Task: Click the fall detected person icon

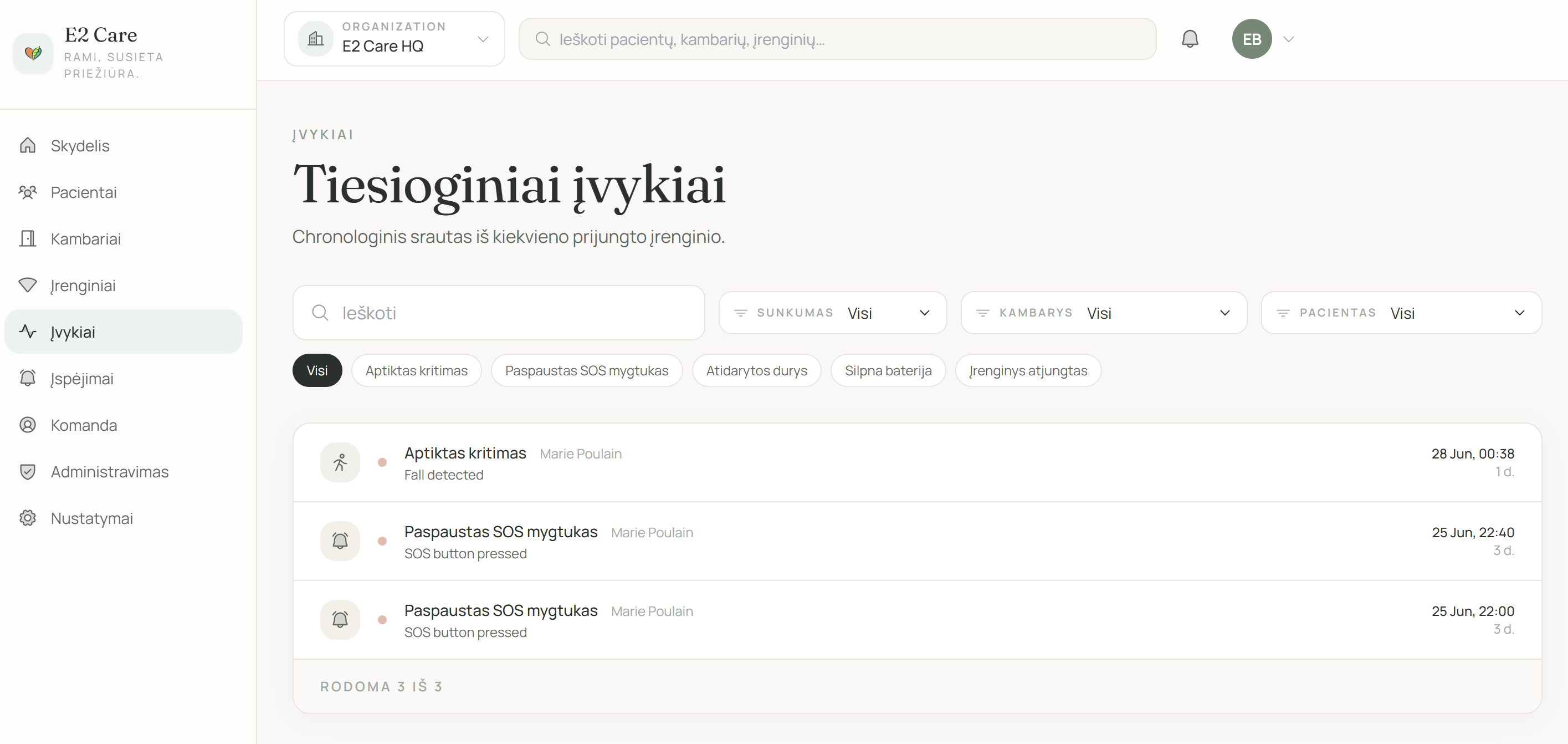Action: point(340,463)
